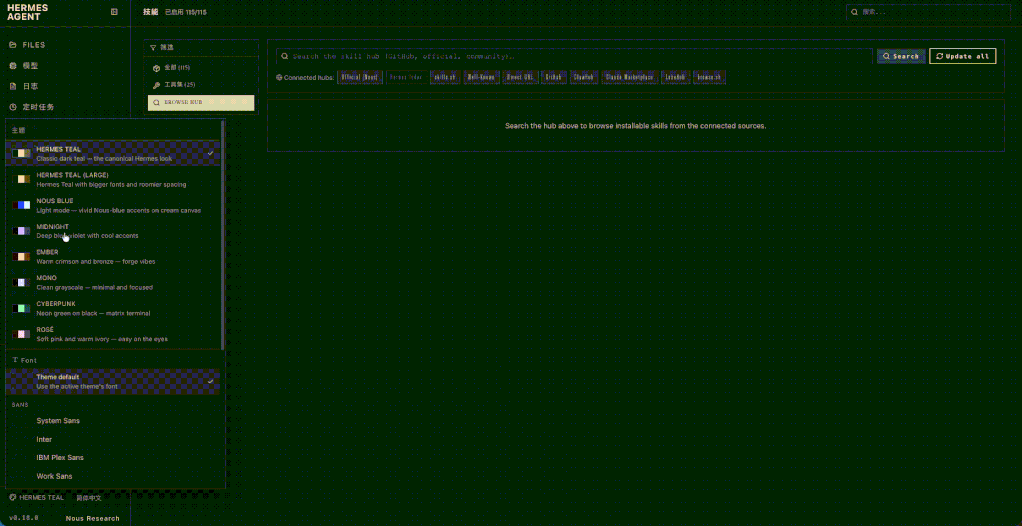This screenshot has height=526, width=1022.
Task: Choose the 工具集 (25) wrench icon
Action: coord(156,85)
